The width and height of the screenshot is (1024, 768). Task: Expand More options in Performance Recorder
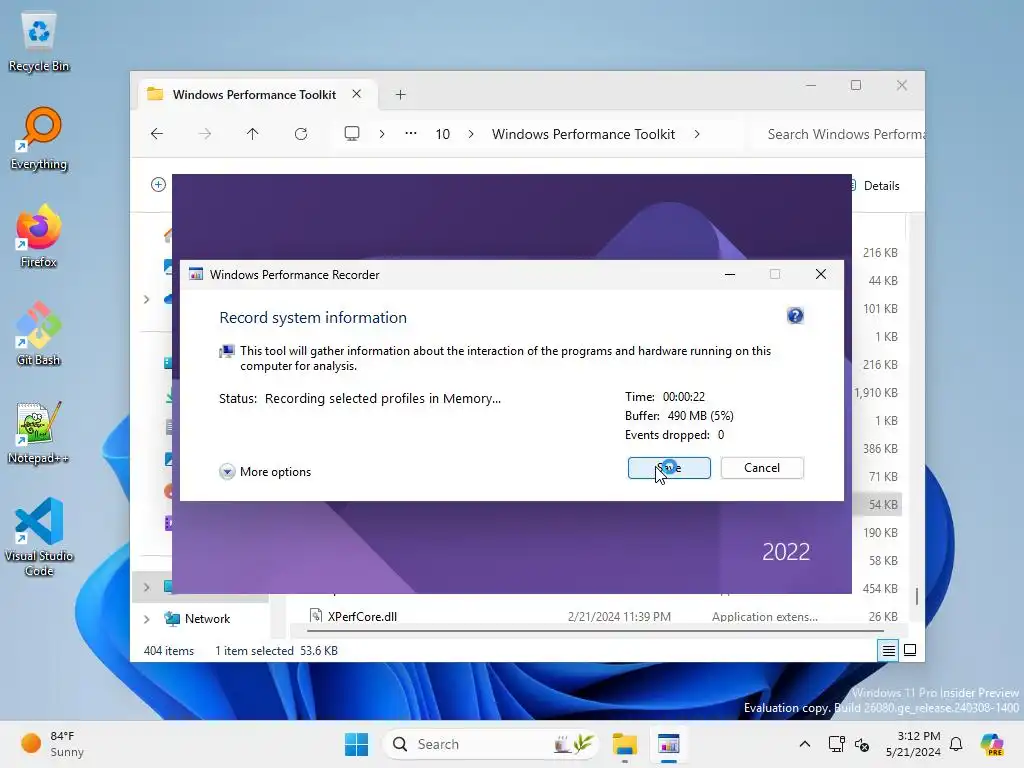[266, 472]
